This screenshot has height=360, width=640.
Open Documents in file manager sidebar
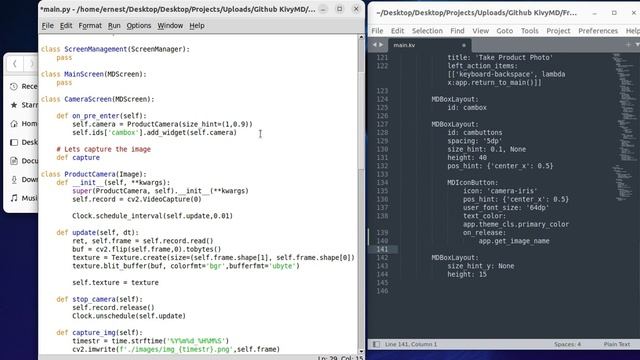[x=24, y=161]
